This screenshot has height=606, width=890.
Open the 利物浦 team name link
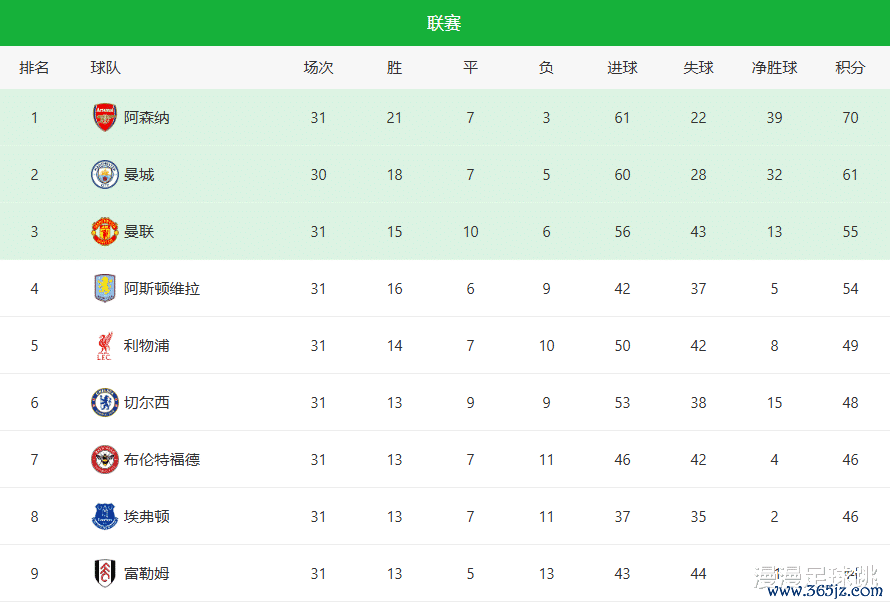(x=147, y=346)
